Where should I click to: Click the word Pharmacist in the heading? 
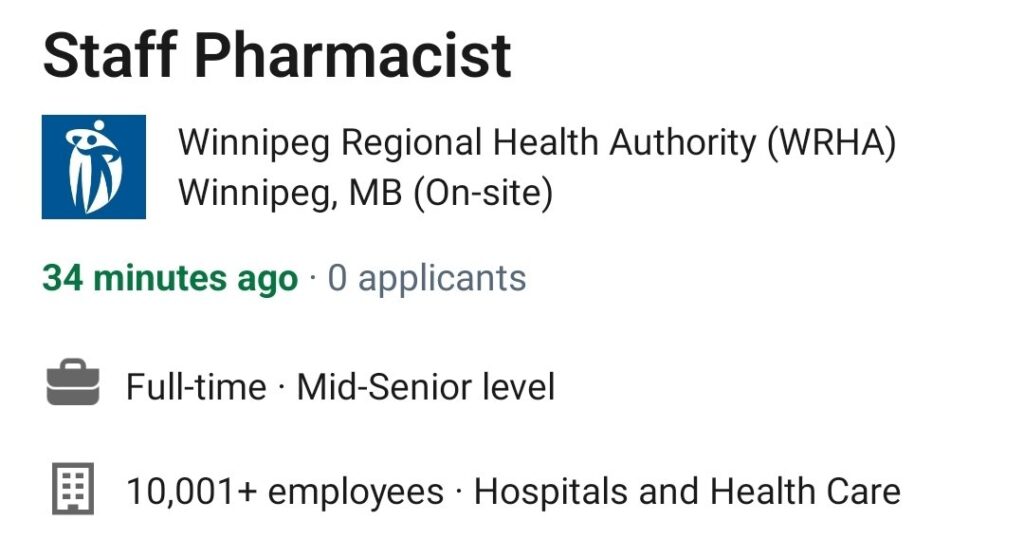pos(353,56)
